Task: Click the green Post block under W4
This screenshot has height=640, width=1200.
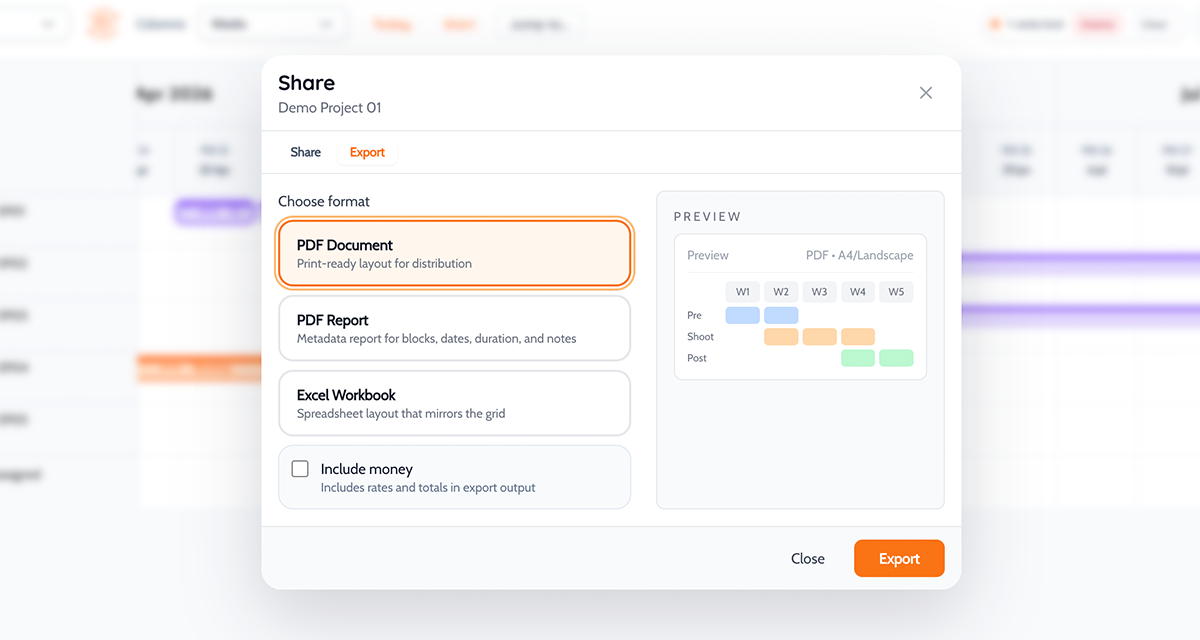Action: (x=857, y=358)
